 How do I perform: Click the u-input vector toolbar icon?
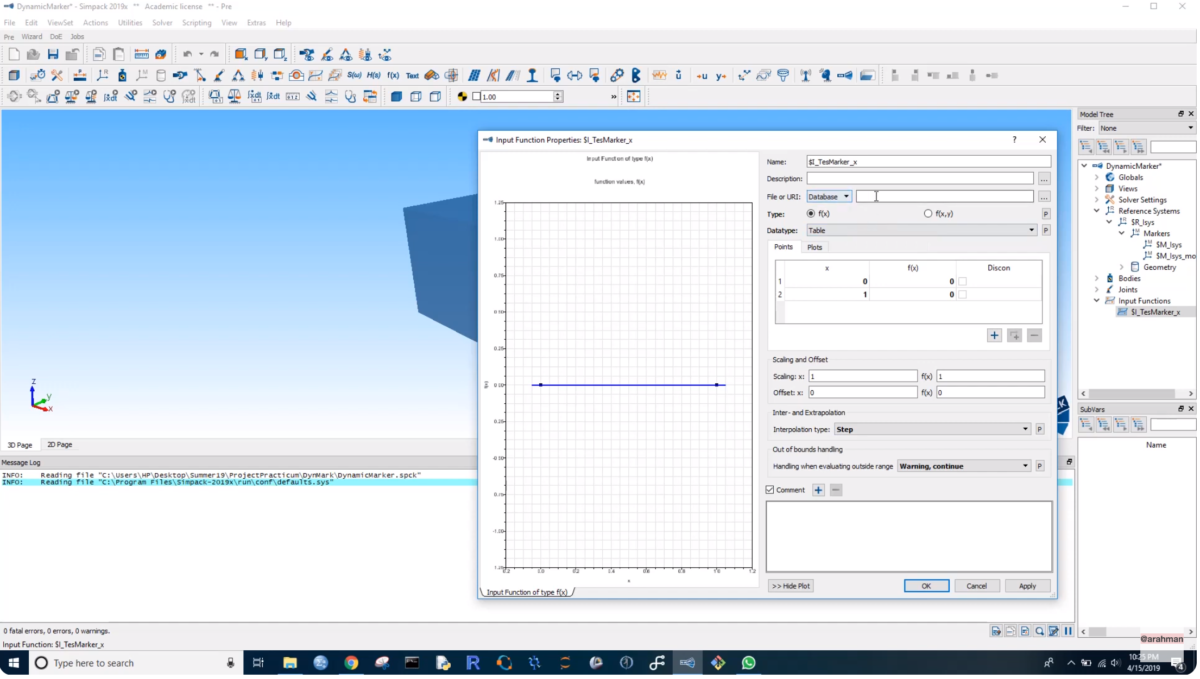(702, 75)
